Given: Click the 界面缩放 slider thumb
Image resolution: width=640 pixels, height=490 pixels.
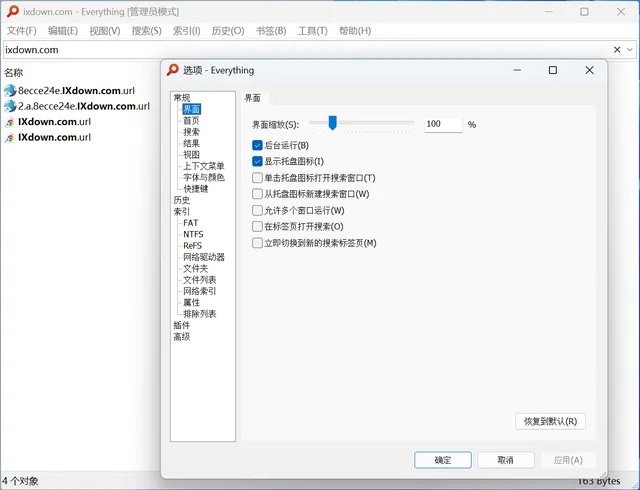Looking at the screenshot, I should [333, 122].
